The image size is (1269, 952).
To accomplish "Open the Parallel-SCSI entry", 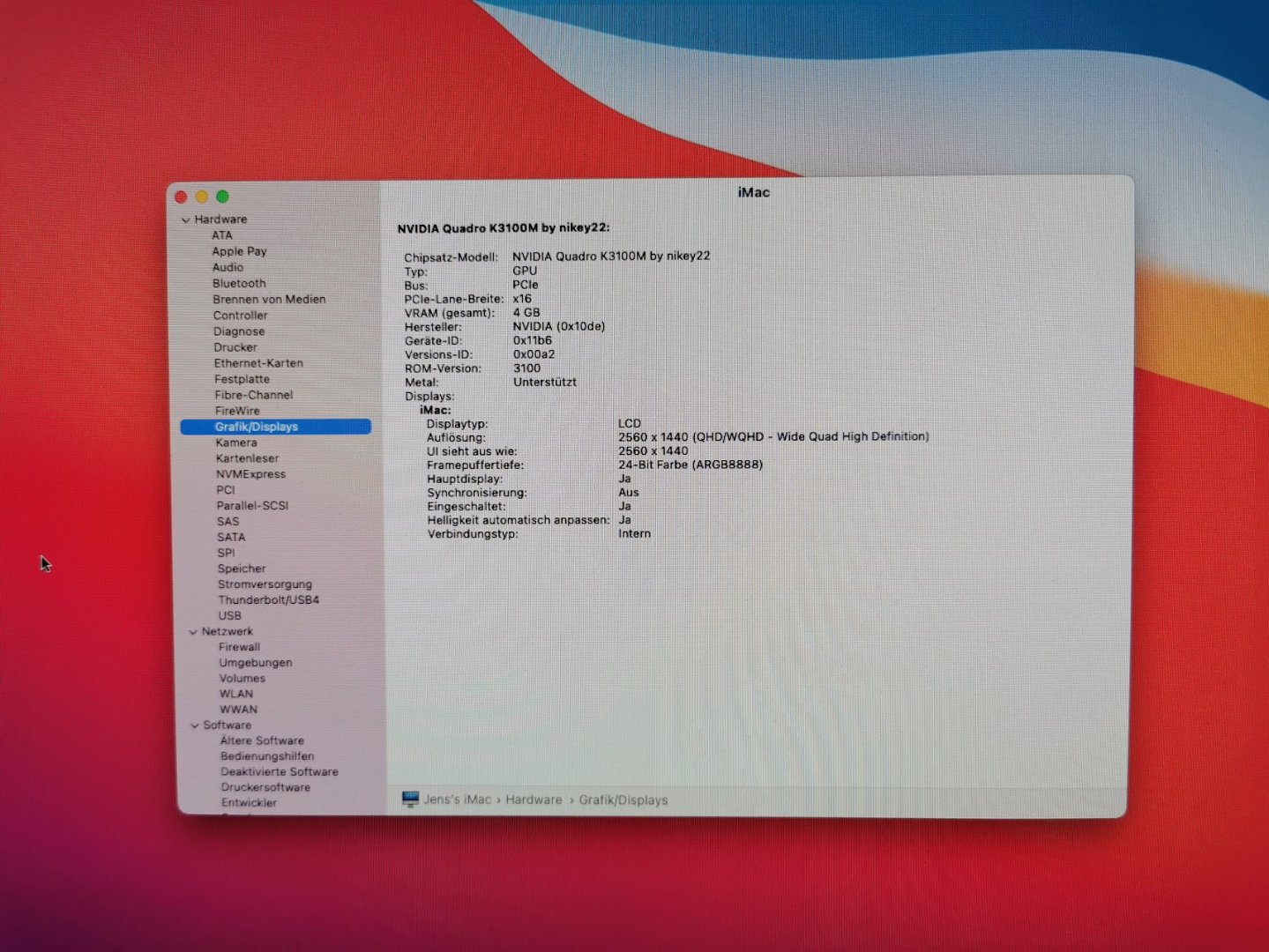I will click(x=252, y=506).
